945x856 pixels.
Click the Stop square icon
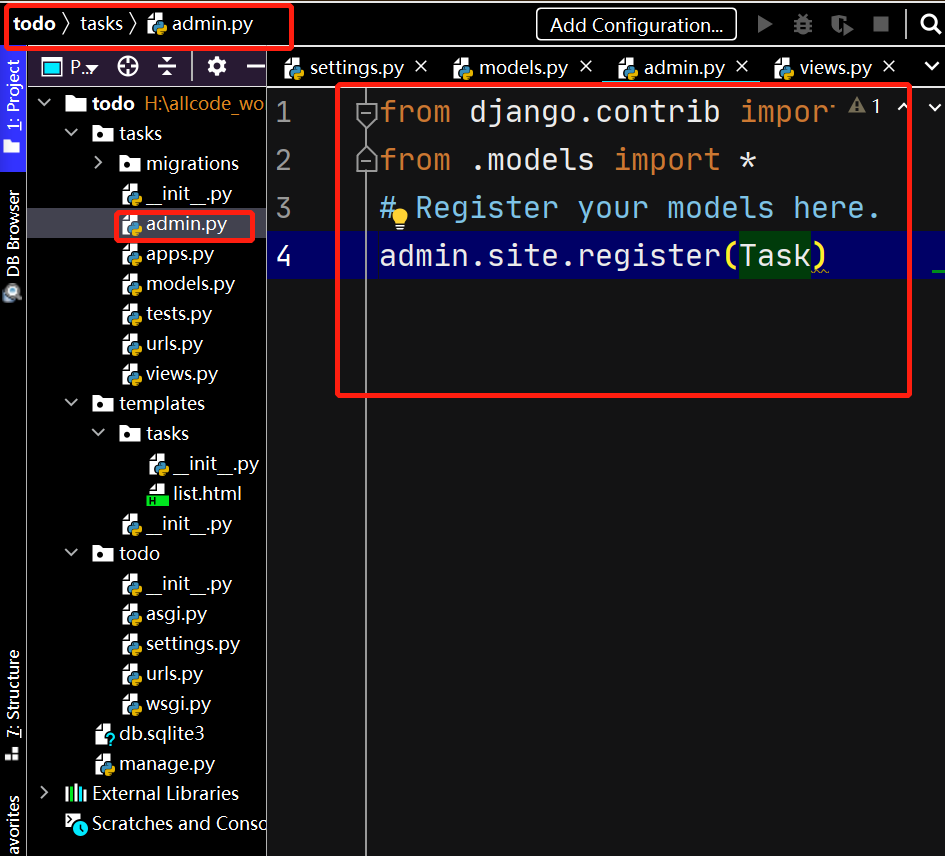pos(881,24)
